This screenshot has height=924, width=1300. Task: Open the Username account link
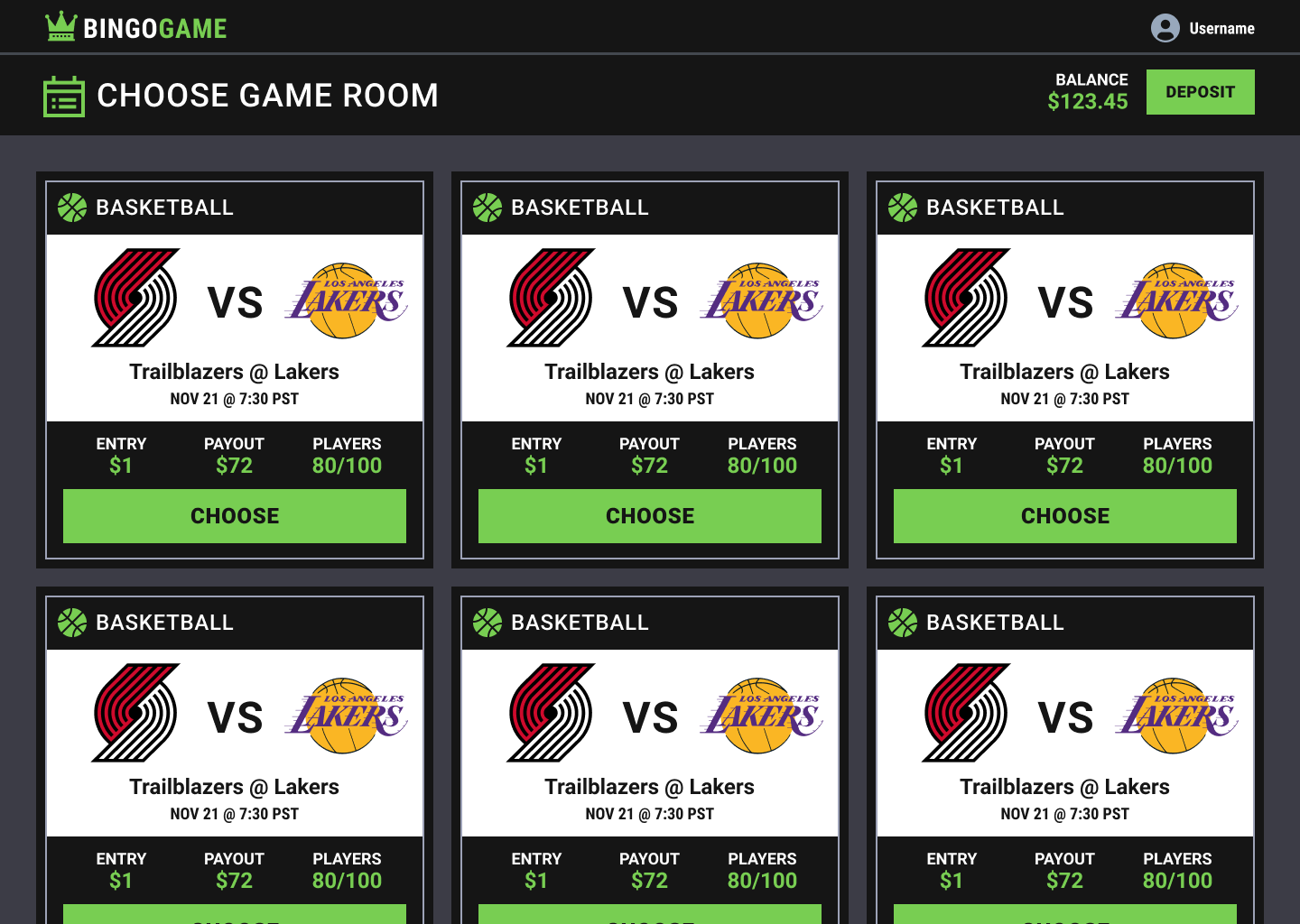(x=1221, y=28)
